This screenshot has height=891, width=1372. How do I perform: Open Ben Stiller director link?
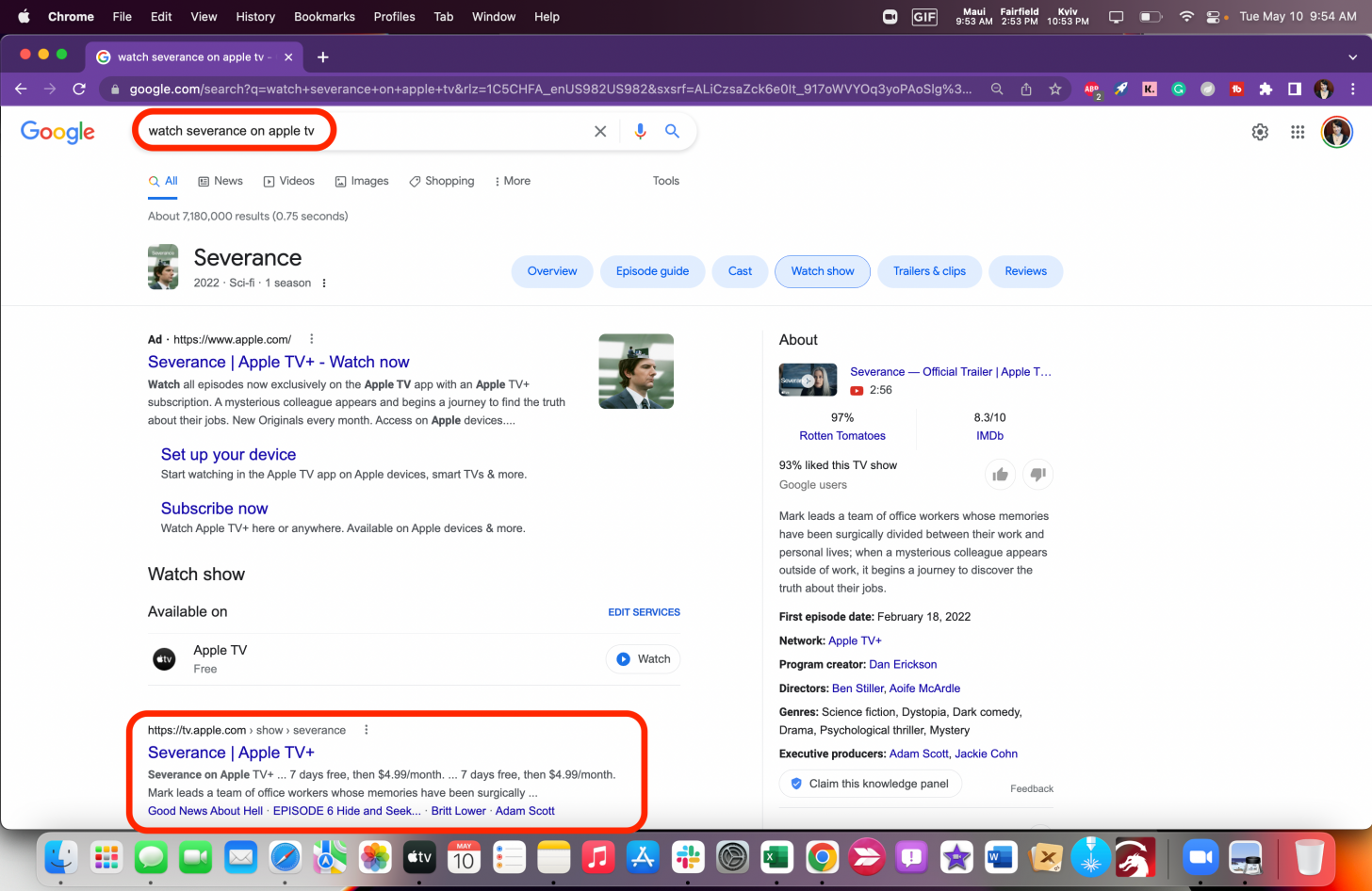coord(857,688)
